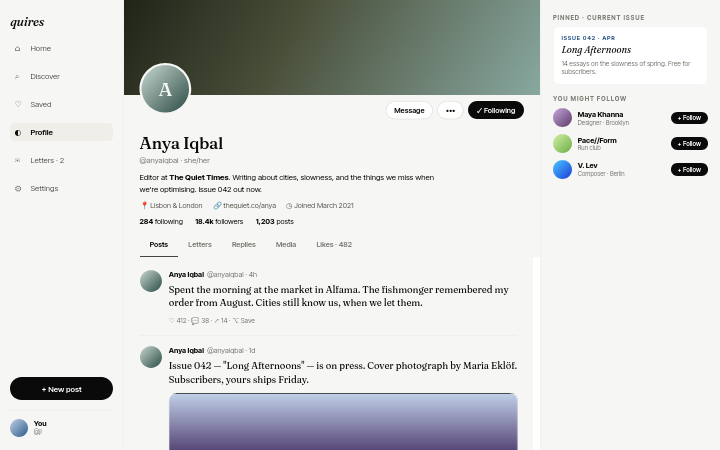The width and height of the screenshot is (720, 450).
Task: Like the Alfama market post
Action: tap(178, 321)
